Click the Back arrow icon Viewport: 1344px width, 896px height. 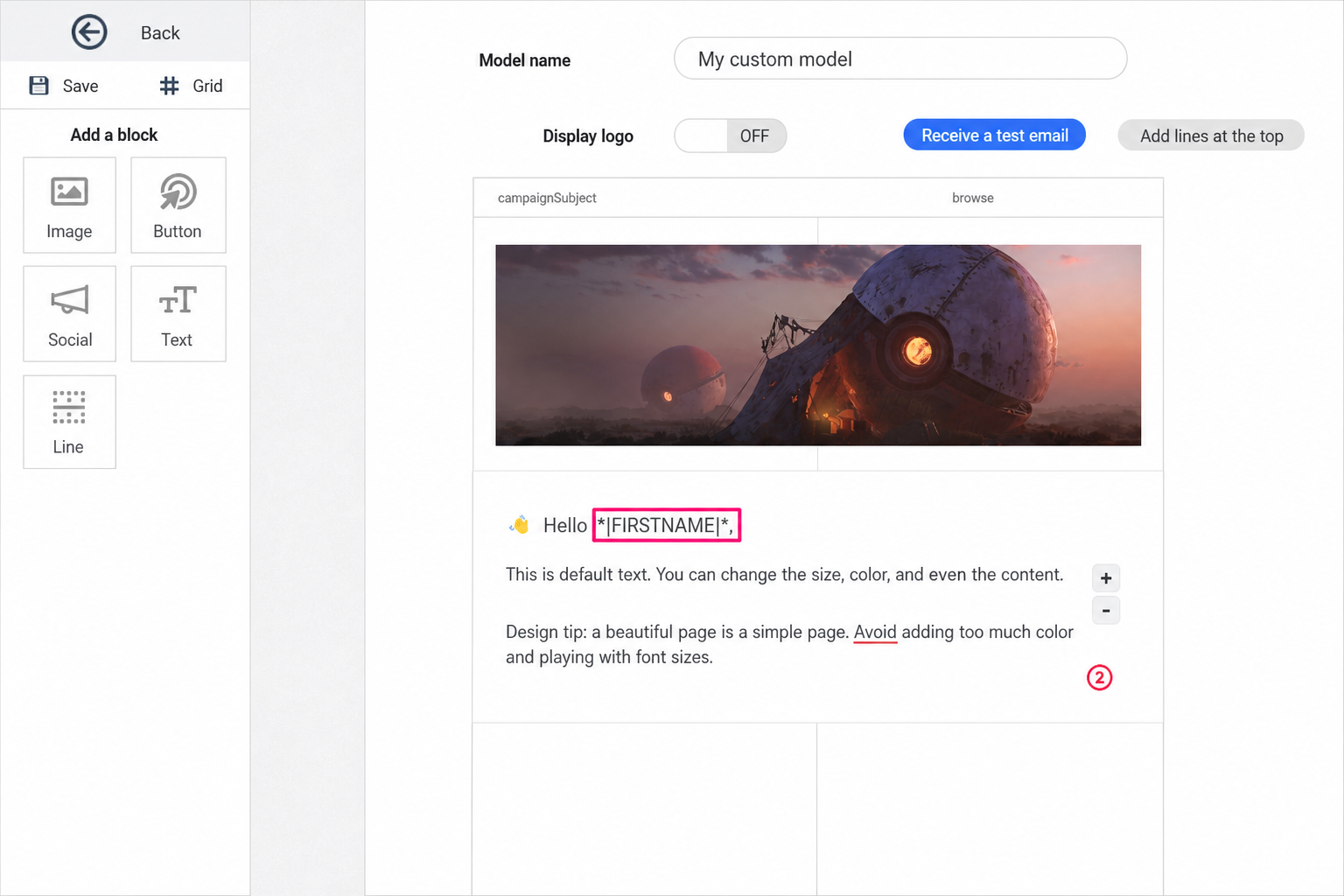89,32
